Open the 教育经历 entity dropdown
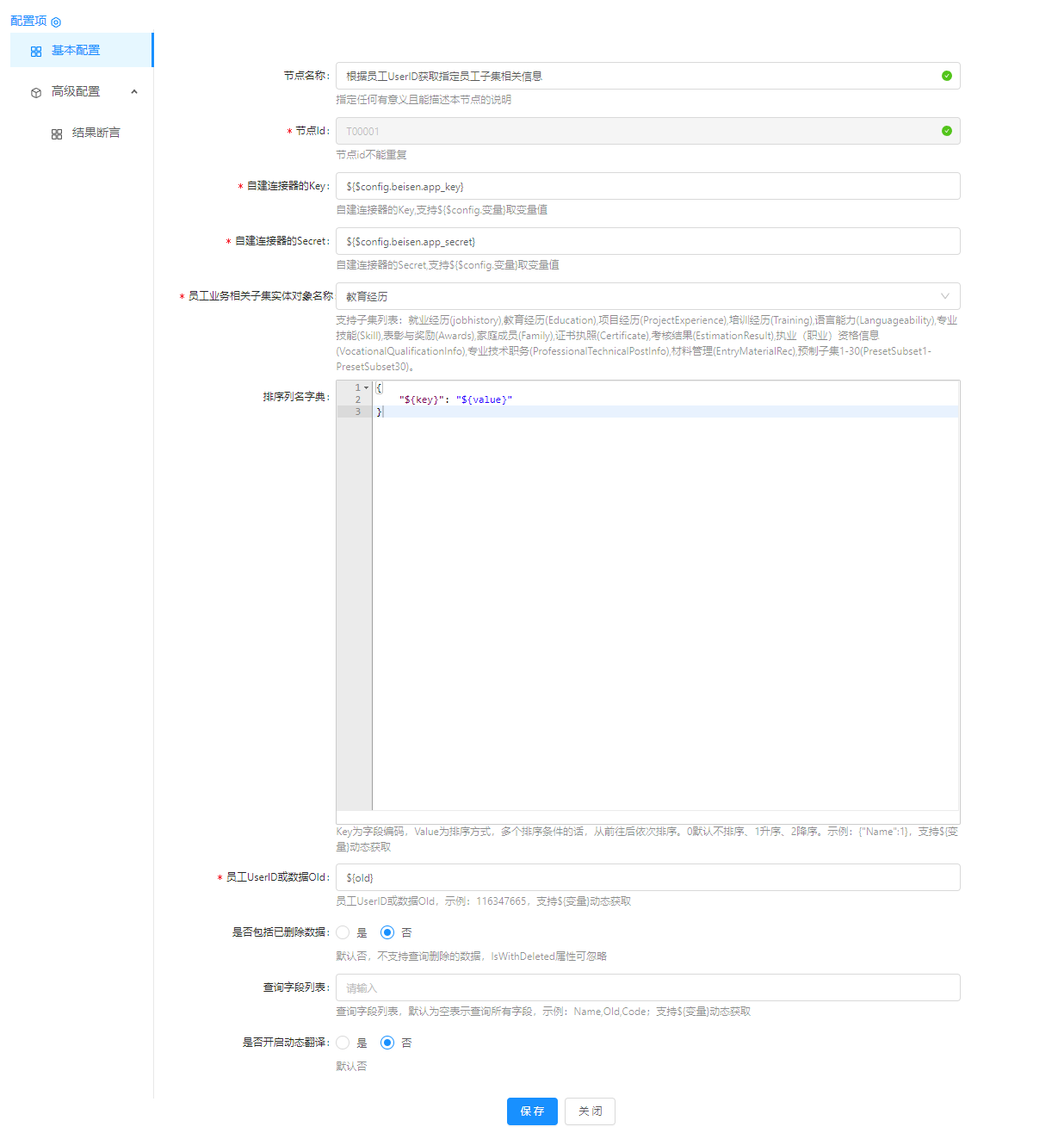1064x1139 pixels. (x=945, y=296)
